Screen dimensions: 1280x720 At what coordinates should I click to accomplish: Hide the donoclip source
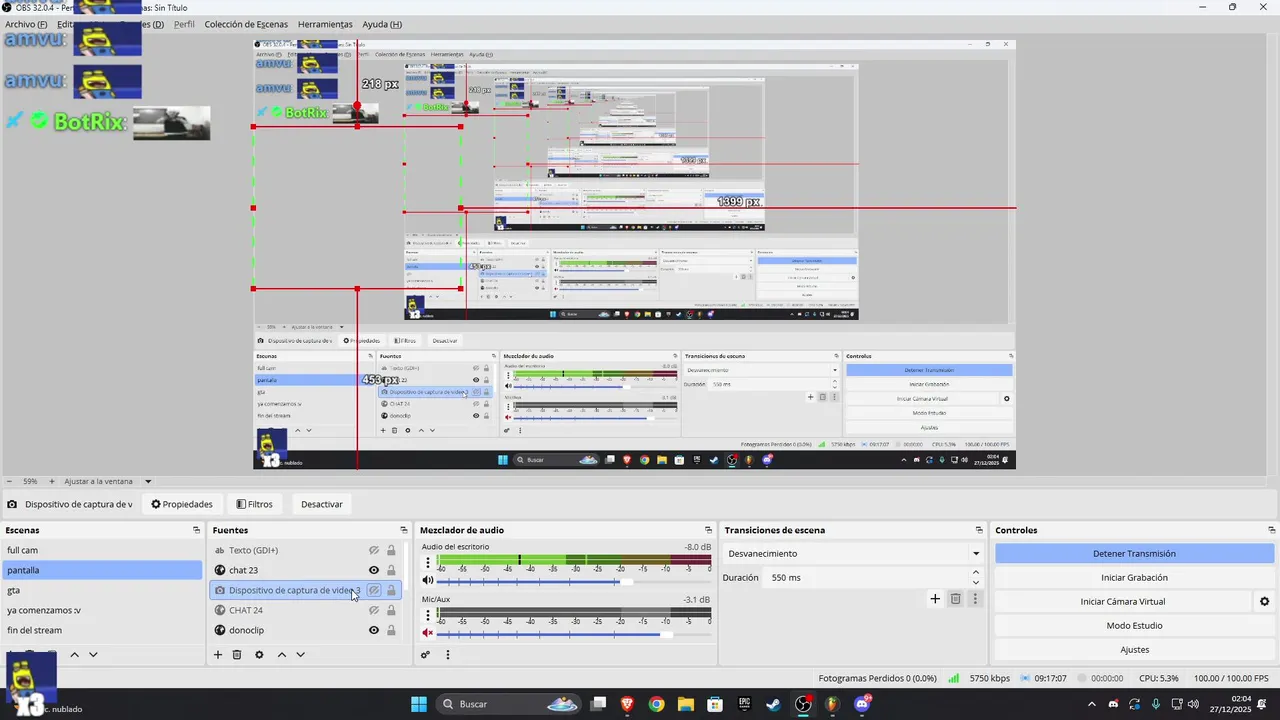[374, 630]
